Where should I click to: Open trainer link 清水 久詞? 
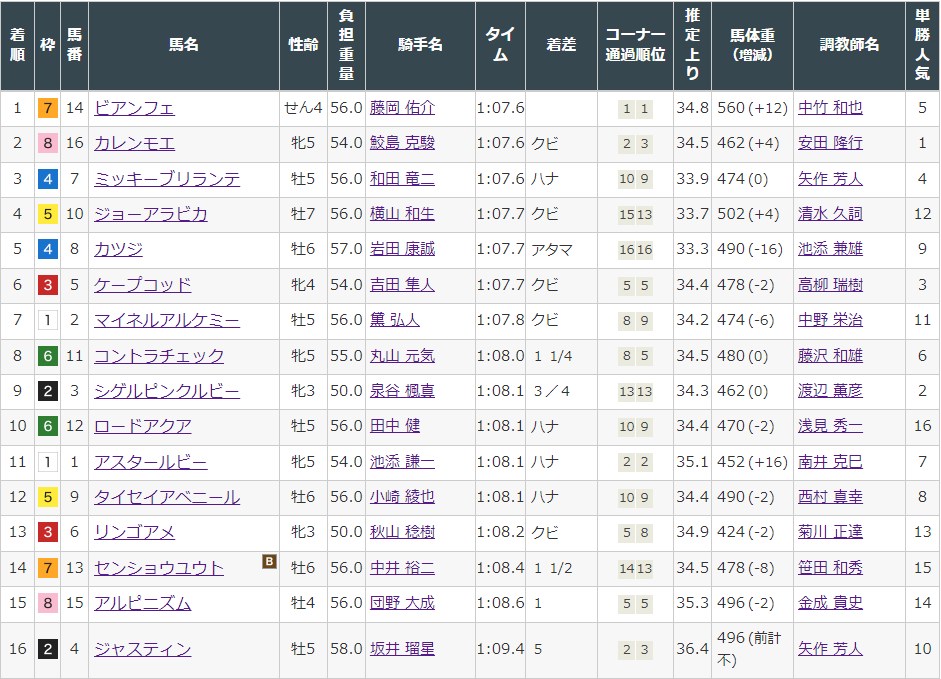(x=830, y=214)
